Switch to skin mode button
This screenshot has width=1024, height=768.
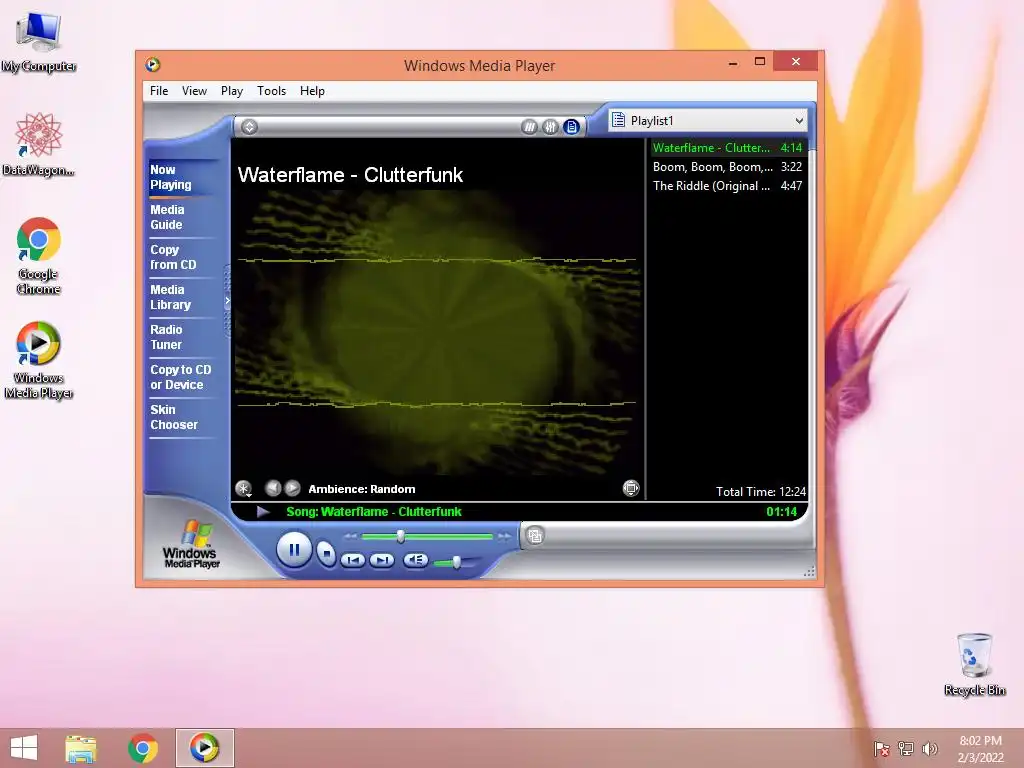click(x=535, y=536)
